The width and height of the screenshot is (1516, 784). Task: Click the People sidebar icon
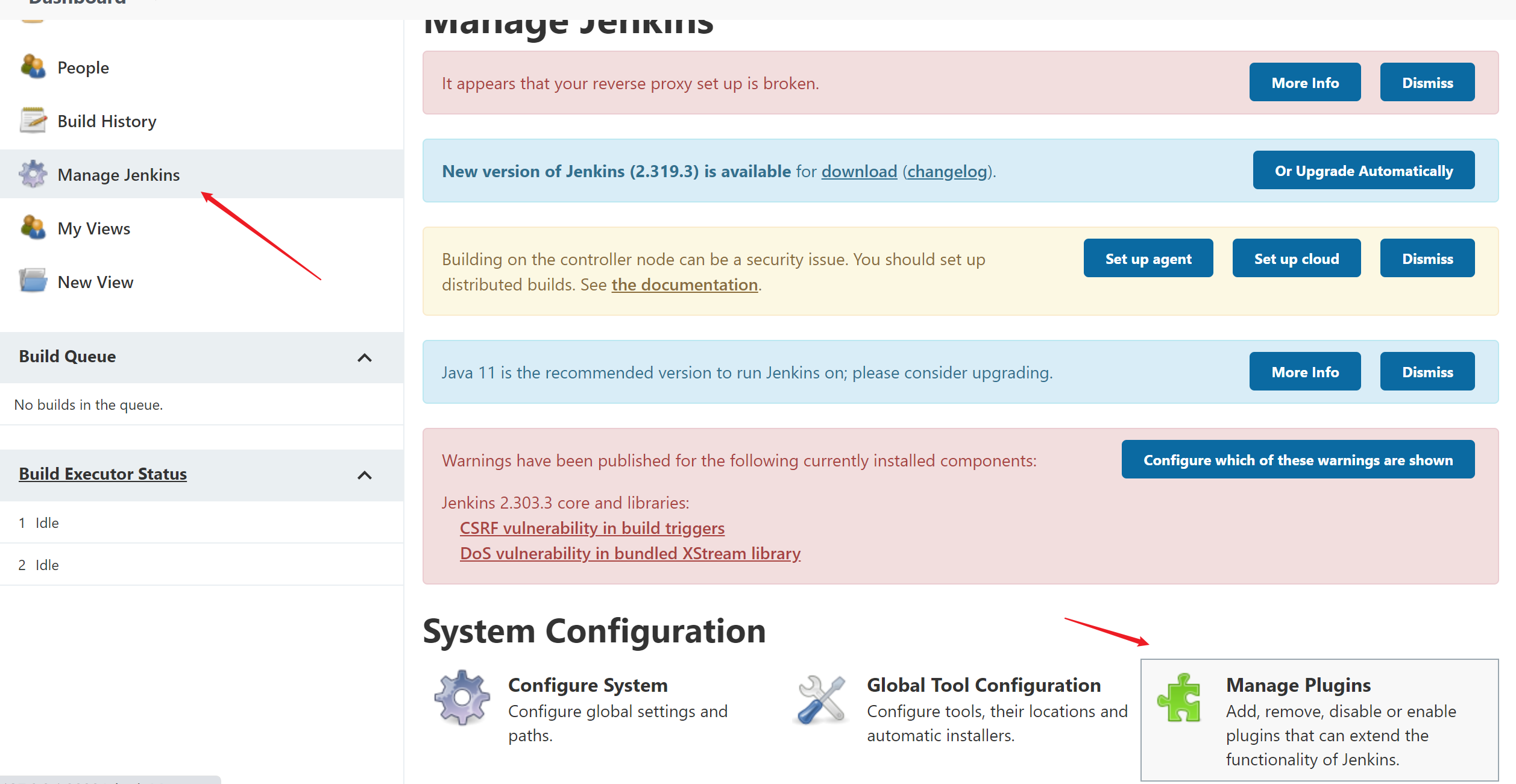33,67
